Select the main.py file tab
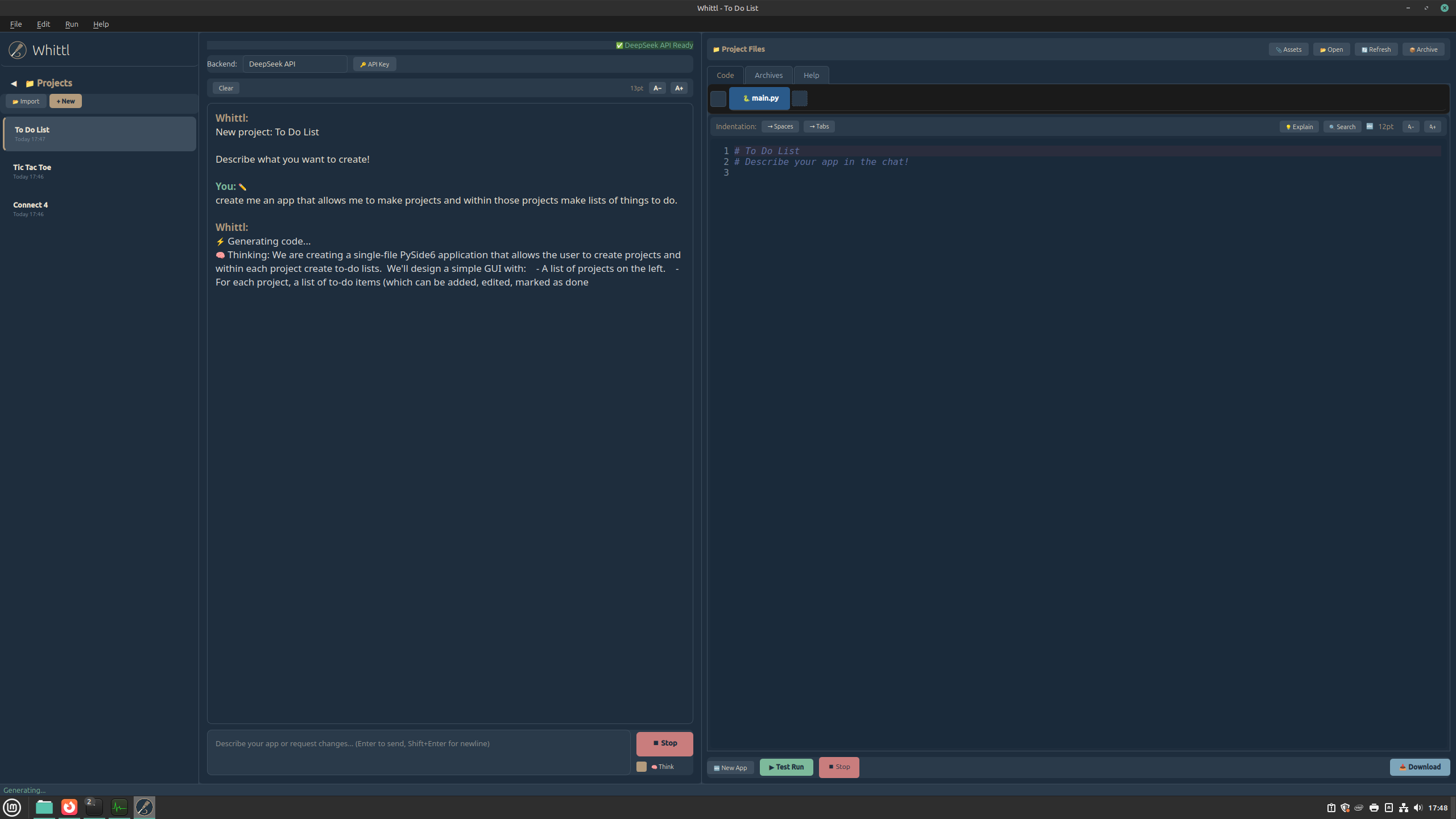Image resolution: width=1456 pixels, height=819 pixels. pyautogui.click(x=759, y=98)
